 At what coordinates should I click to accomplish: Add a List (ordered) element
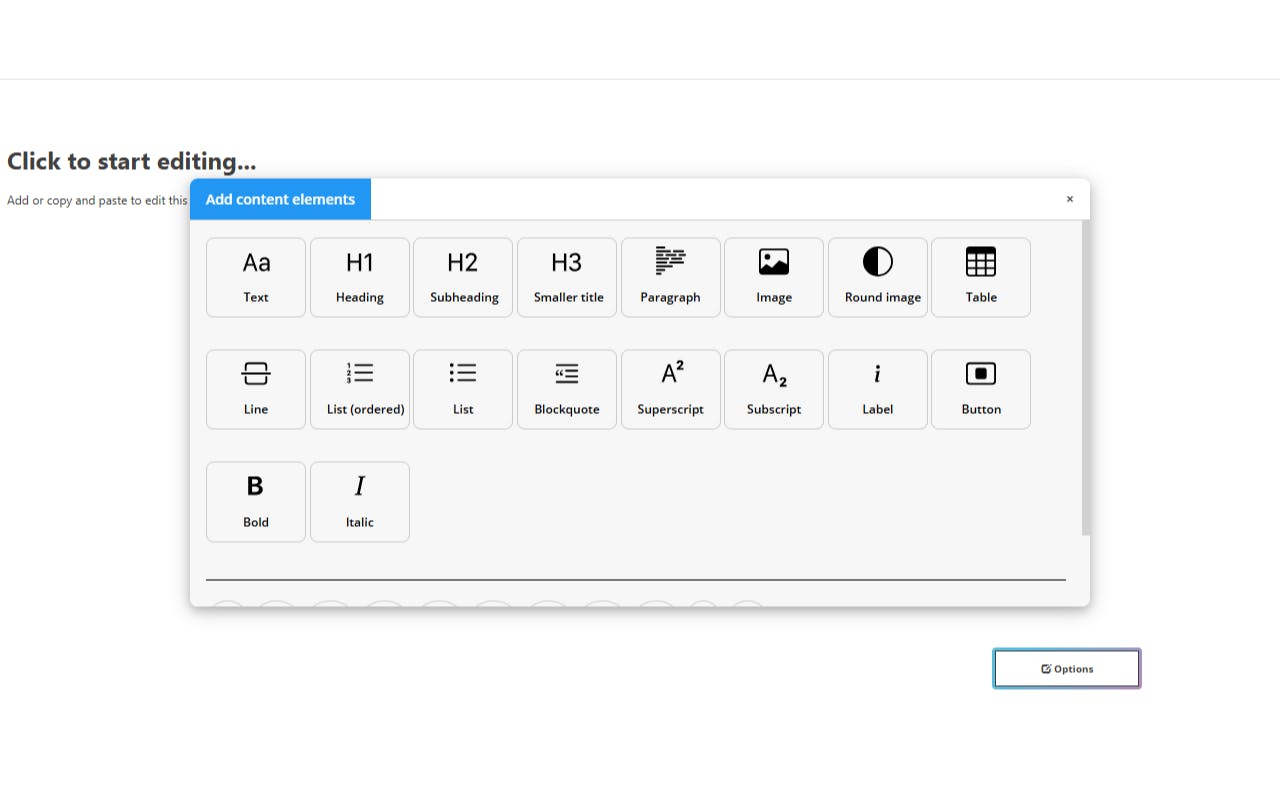click(360, 389)
